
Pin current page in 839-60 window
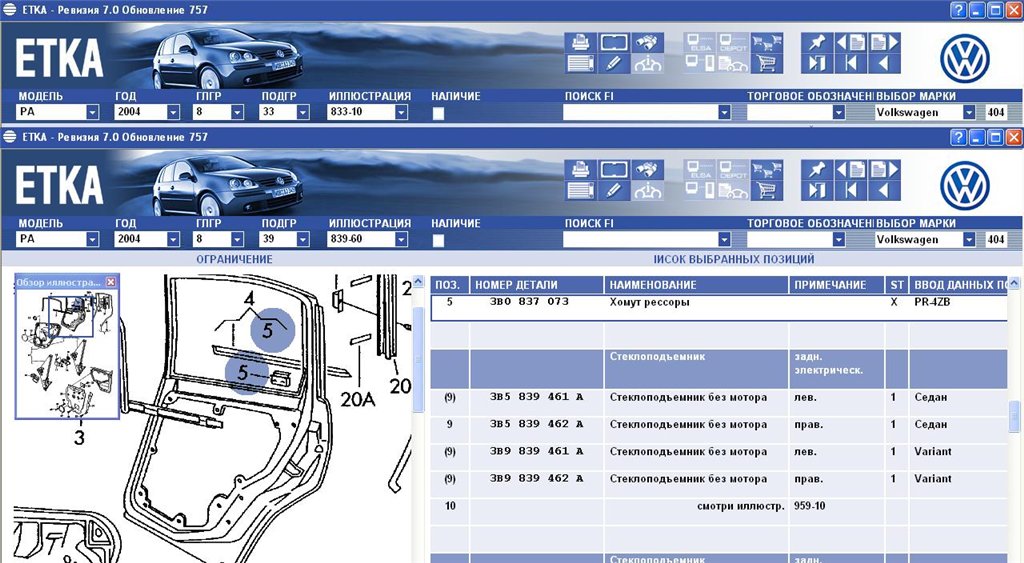(x=816, y=170)
